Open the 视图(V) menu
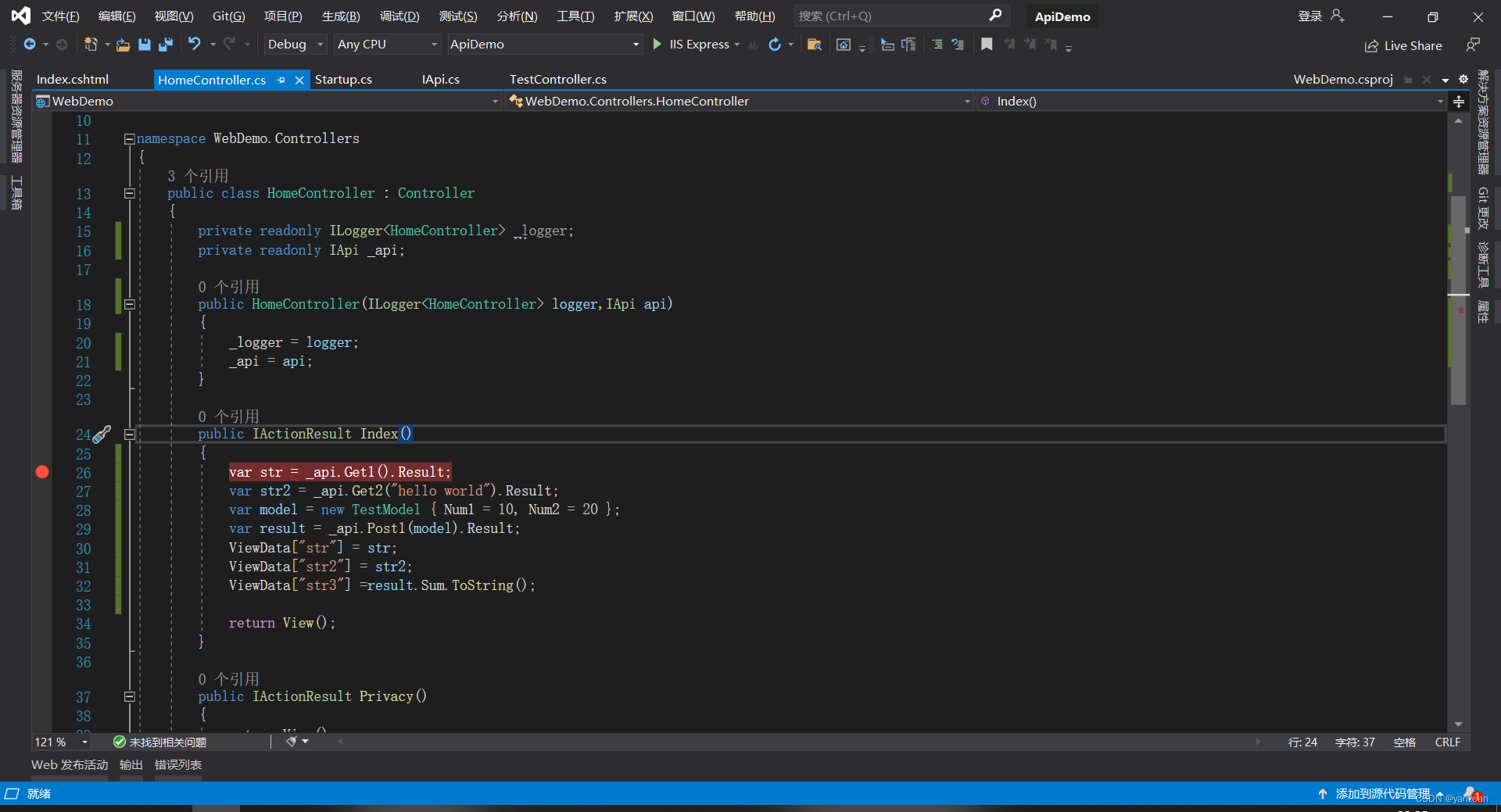This screenshot has height=812, width=1501. coord(174,16)
